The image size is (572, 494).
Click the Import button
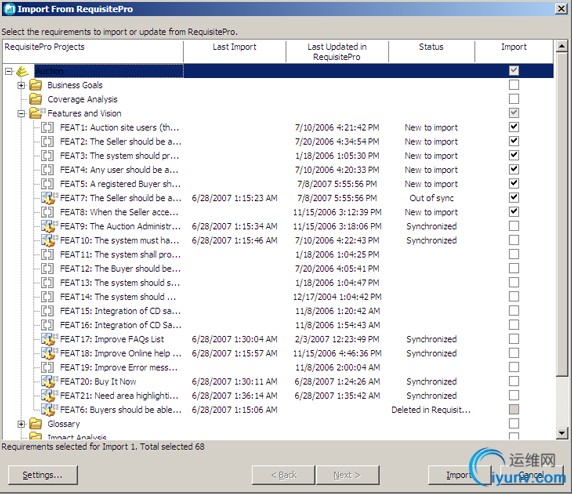pos(460,475)
